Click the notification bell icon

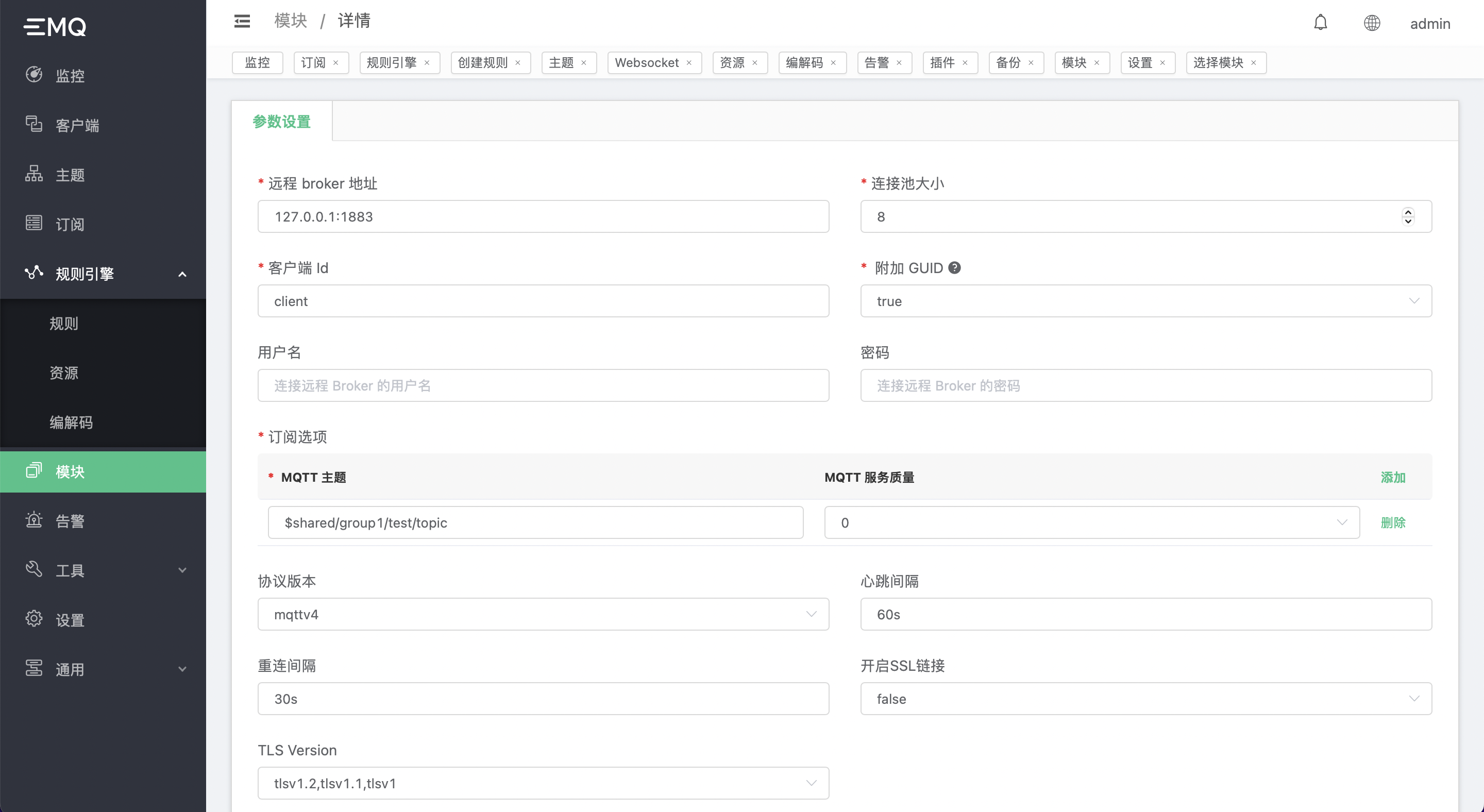(x=1320, y=23)
